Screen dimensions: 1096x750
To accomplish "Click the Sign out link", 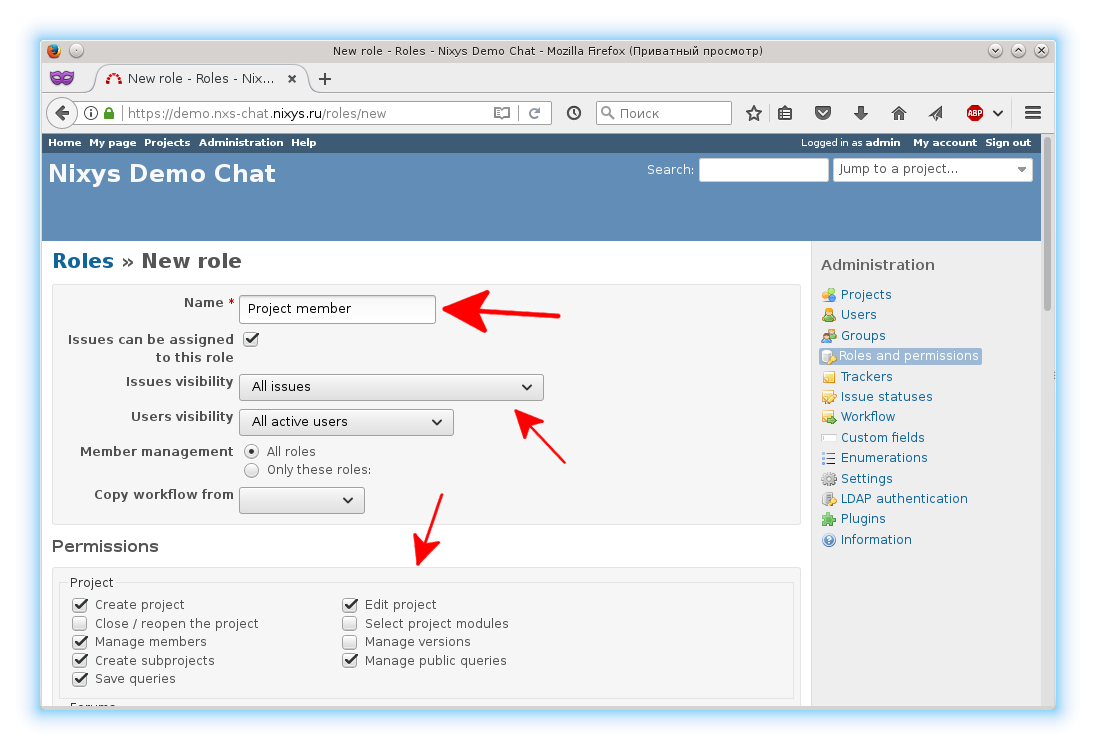I will (x=1008, y=143).
